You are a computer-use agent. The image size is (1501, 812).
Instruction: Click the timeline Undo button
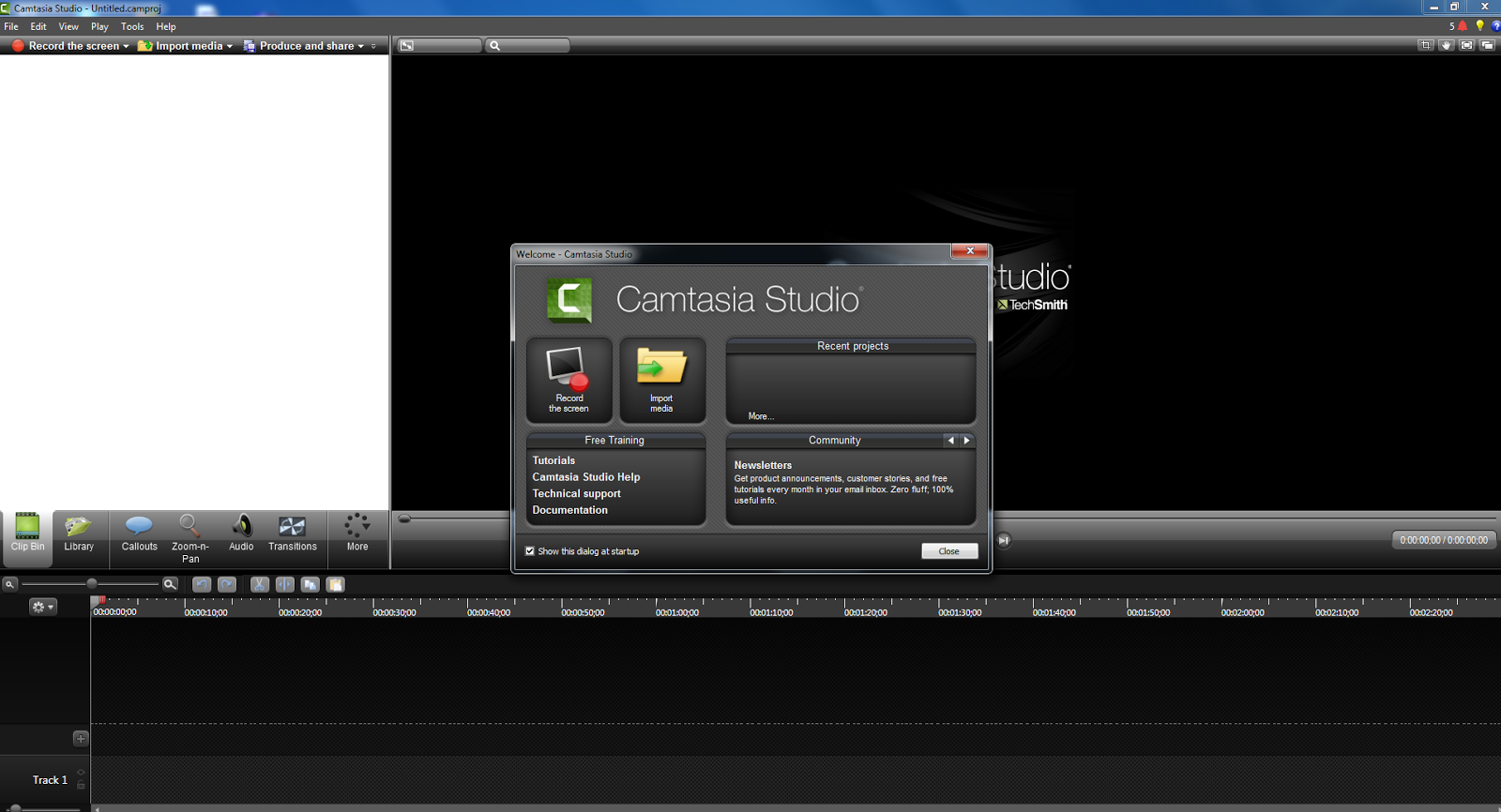202,584
